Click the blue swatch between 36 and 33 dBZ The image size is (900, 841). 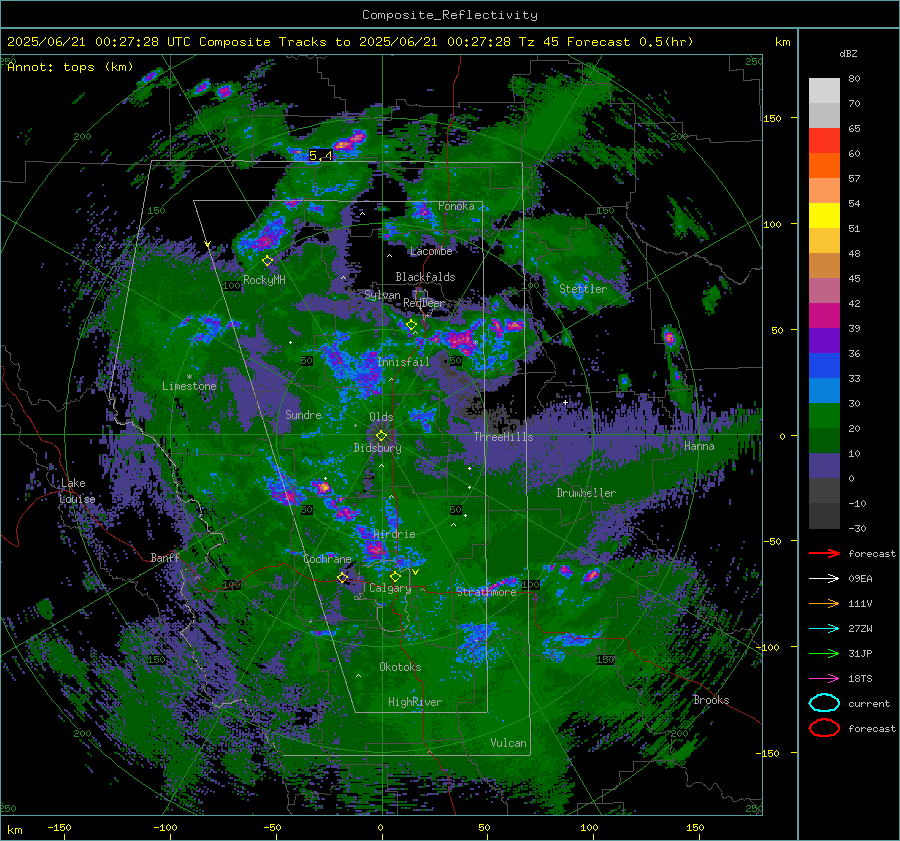tap(824, 365)
